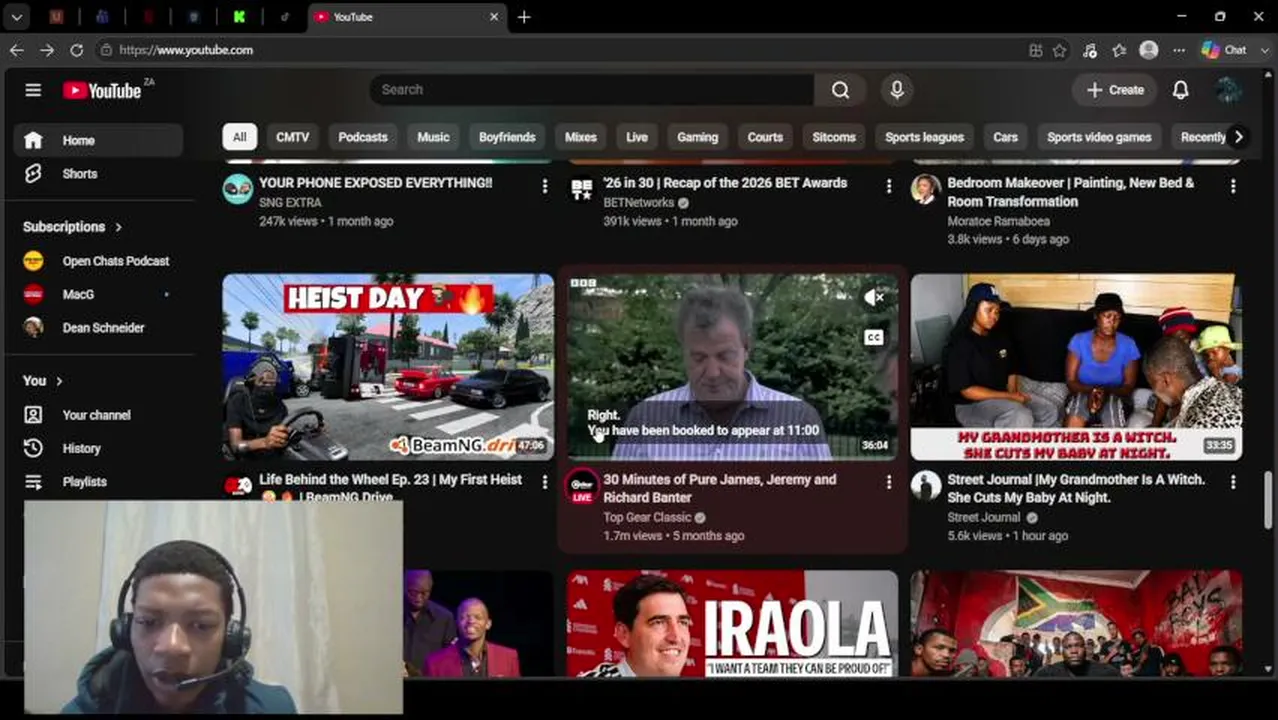The height and width of the screenshot is (720, 1278).
Task: Open Dean Schneider subscription channel
Action: [98, 328]
